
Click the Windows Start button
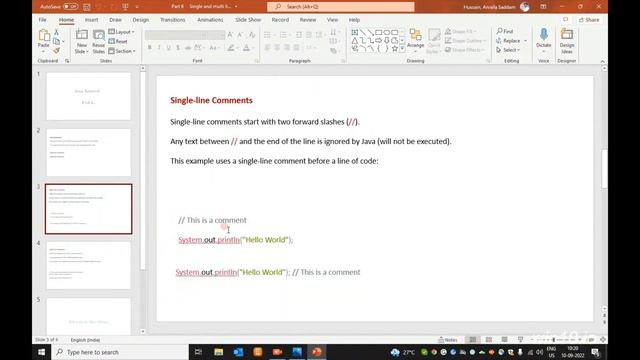click(42, 352)
